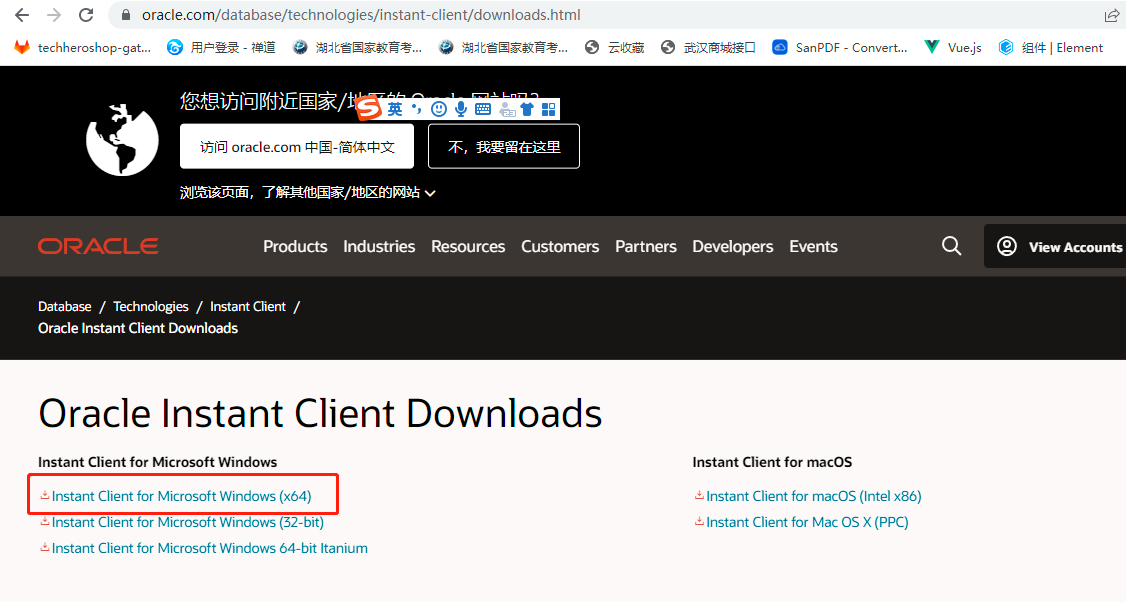Open the 用户登录 - 禅道 bookmark
The width and height of the screenshot is (1126, 602).
pos(221,47)
